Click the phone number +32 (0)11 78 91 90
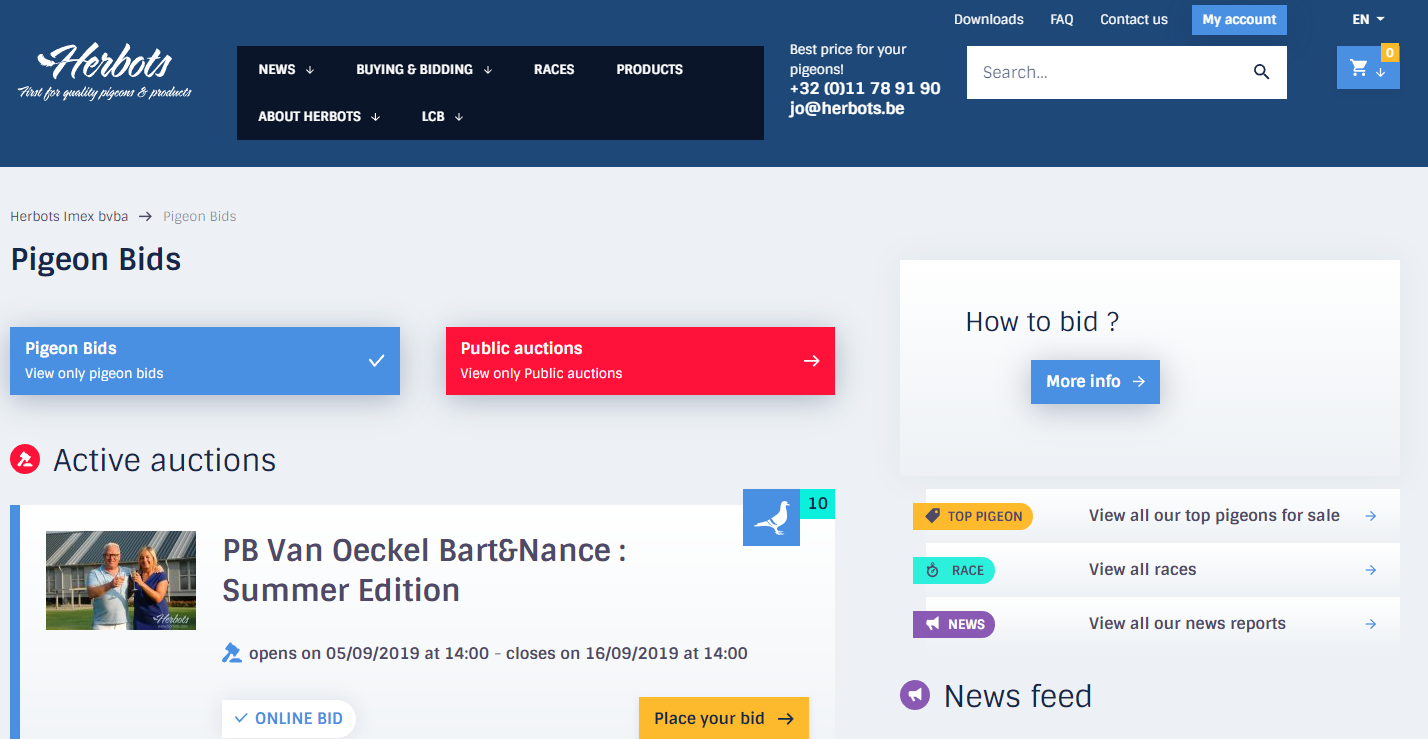Viewport: 1428px width, 739px height. (x=865, y=88)
